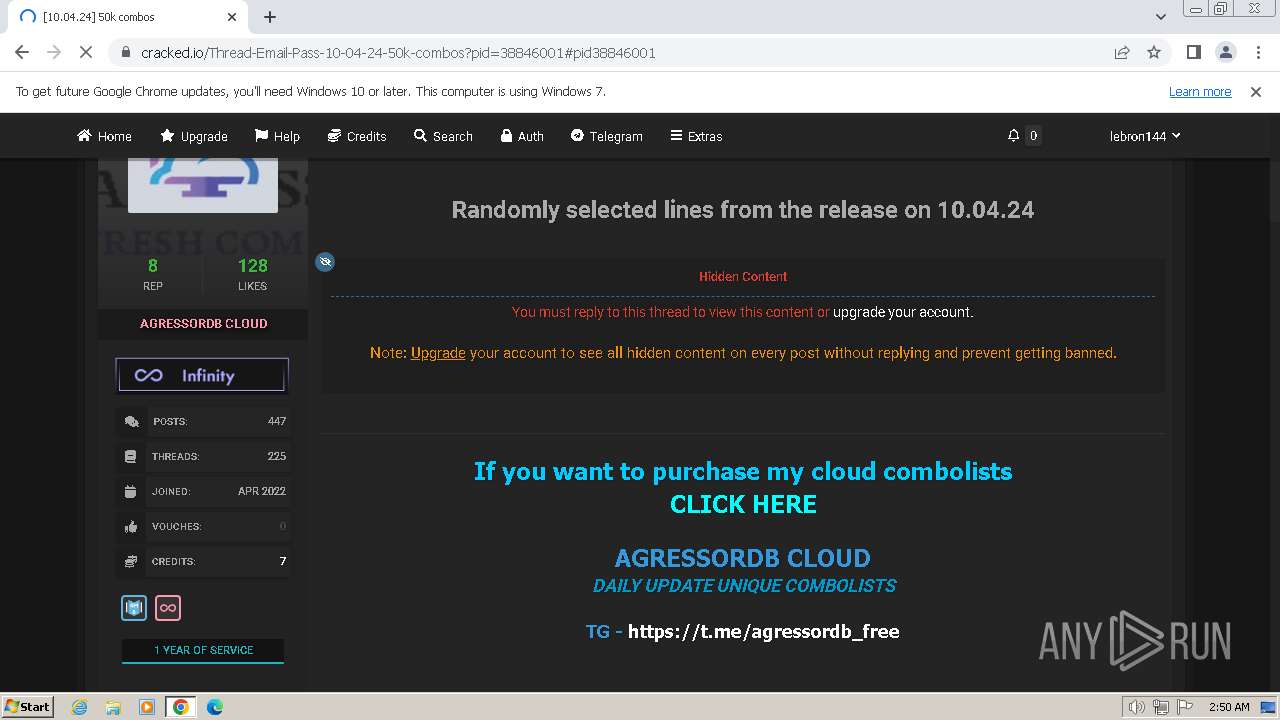The image size is (1280, 720).
Task: Click the hidden content eye icon
Action: pyautogui.click(x=325, y=262)
